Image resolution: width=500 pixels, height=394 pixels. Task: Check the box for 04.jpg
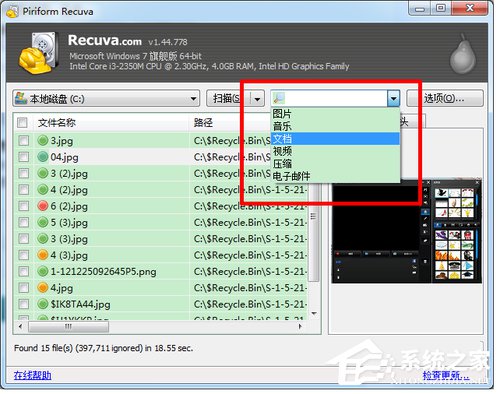pos(24,157)
